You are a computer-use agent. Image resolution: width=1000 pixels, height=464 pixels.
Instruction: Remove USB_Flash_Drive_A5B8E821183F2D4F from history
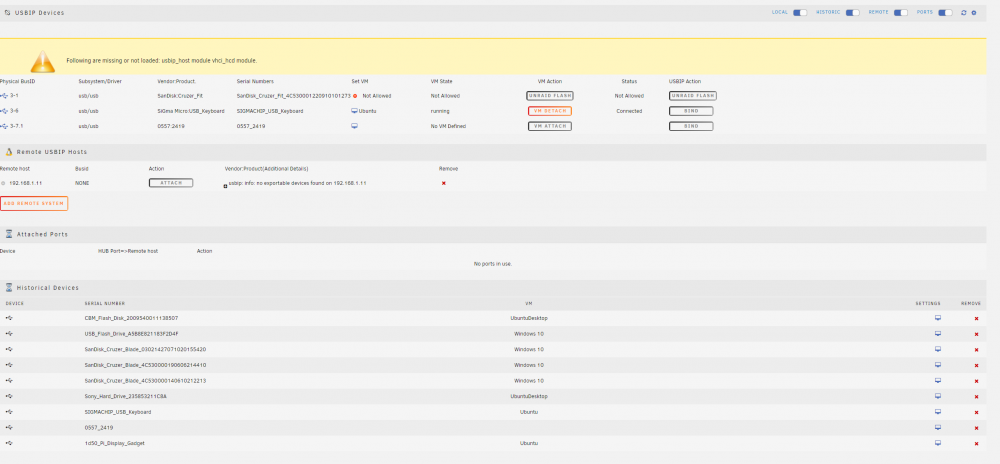(x=976, y=334)
